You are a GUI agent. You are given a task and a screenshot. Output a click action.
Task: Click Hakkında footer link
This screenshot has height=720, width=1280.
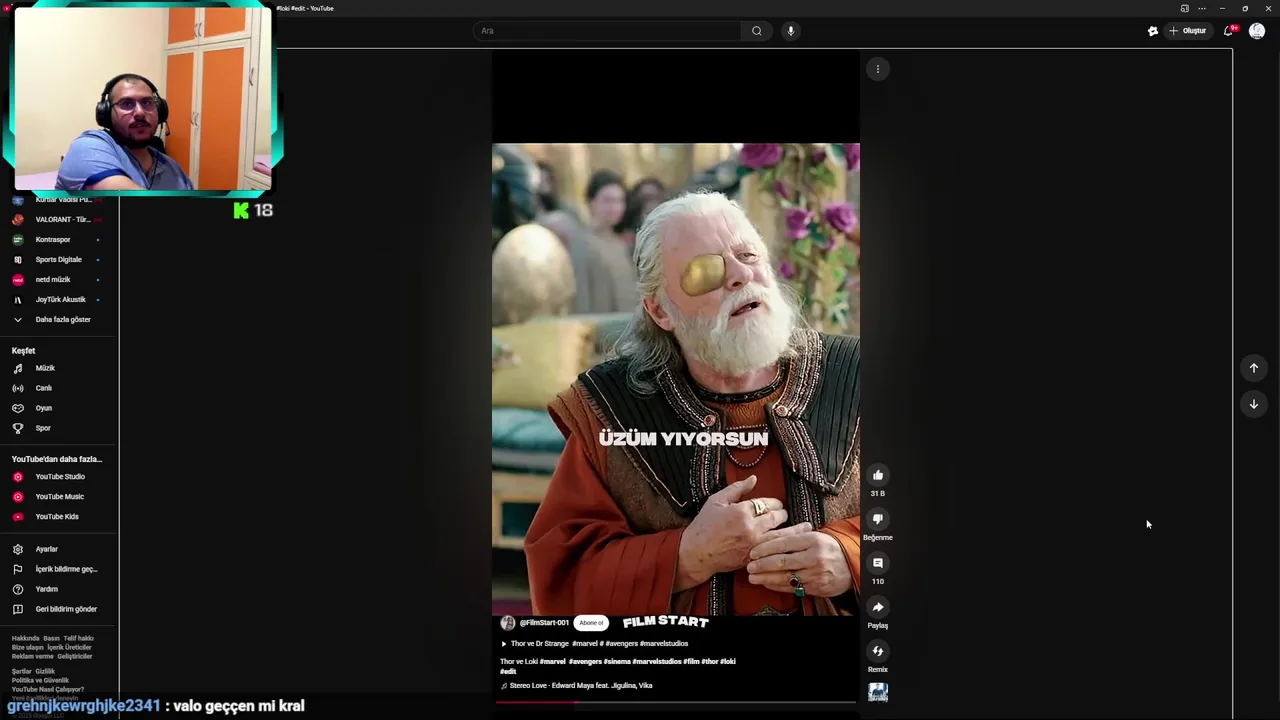25,638
